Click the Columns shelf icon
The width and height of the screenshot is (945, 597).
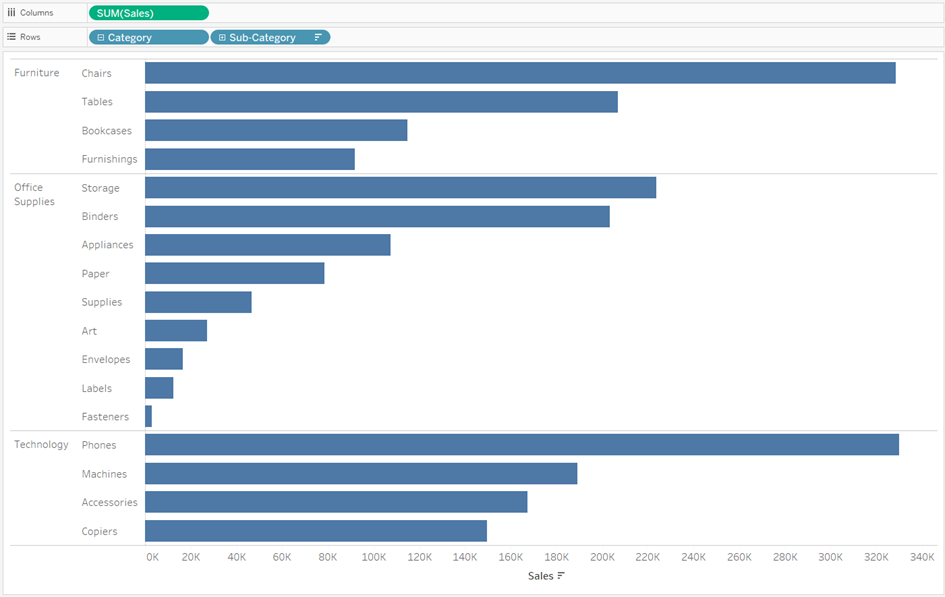click(9, 12)
